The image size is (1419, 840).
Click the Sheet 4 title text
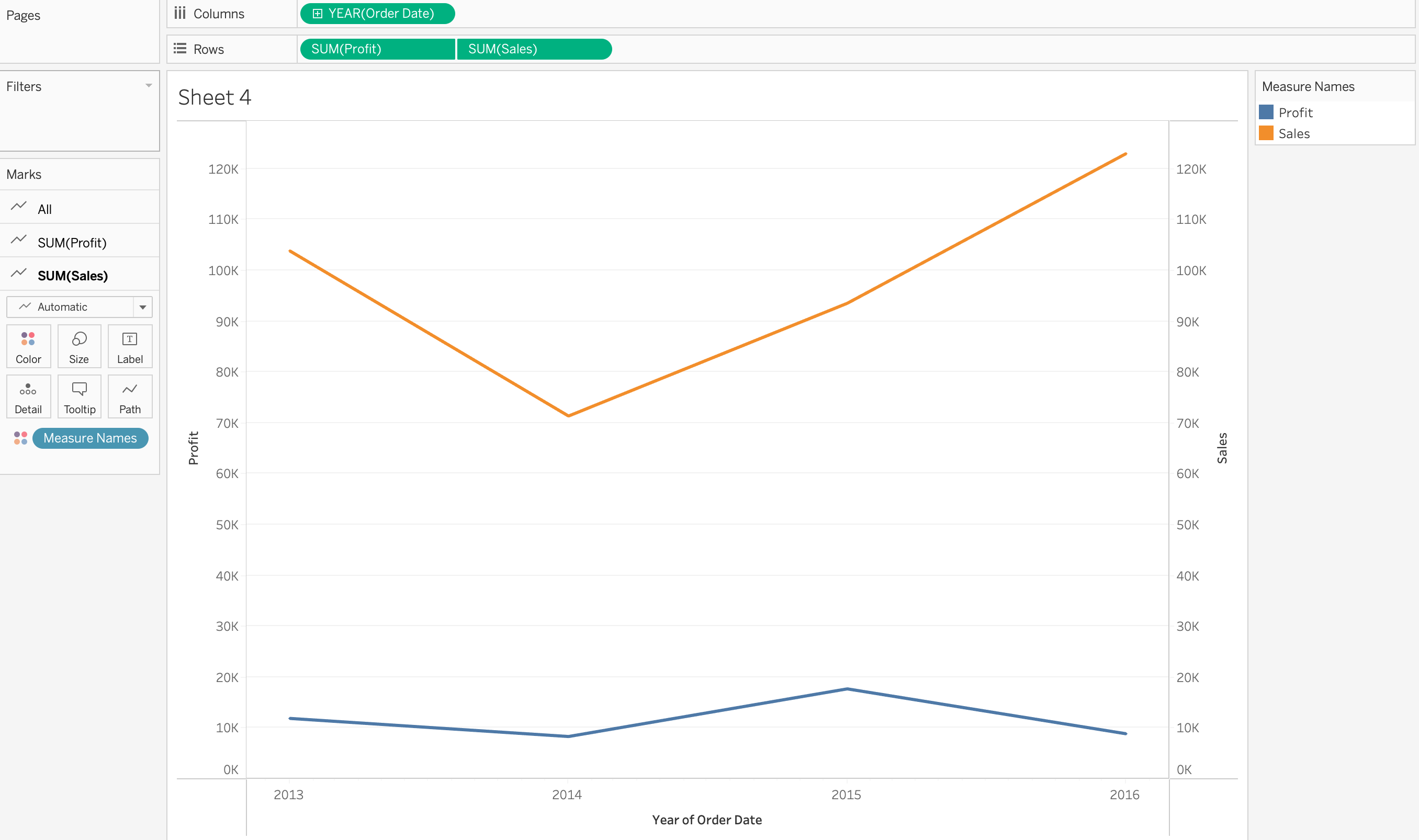point(215,97)
